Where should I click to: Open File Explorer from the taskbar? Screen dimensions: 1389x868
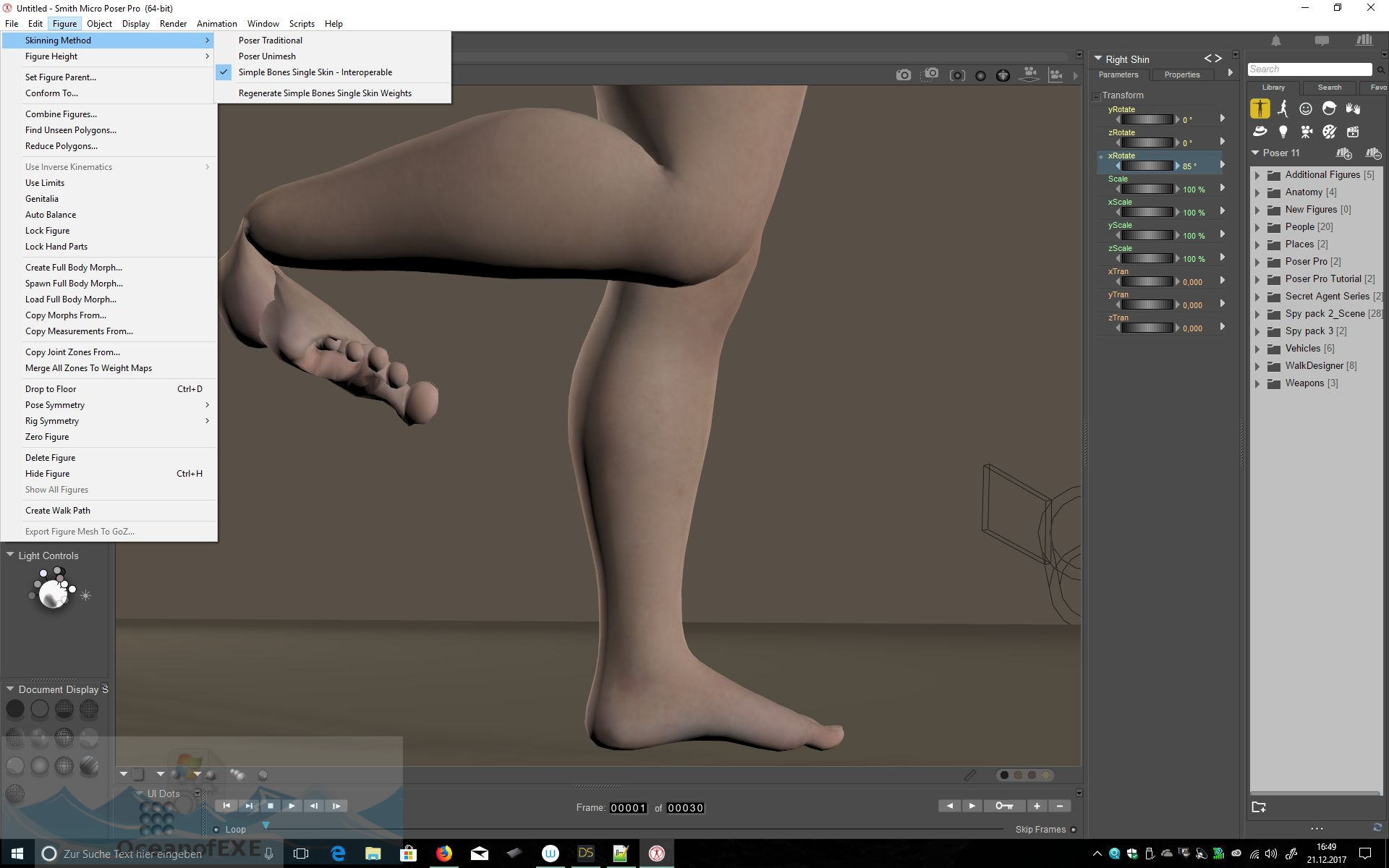point(373,854)
